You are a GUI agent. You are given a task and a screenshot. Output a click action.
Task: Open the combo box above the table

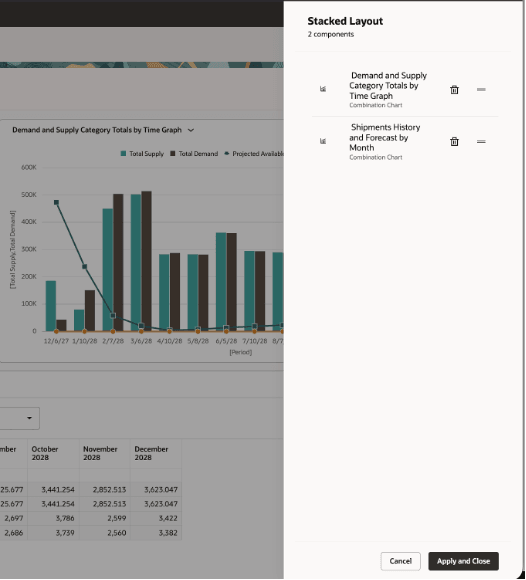[20, 418]
